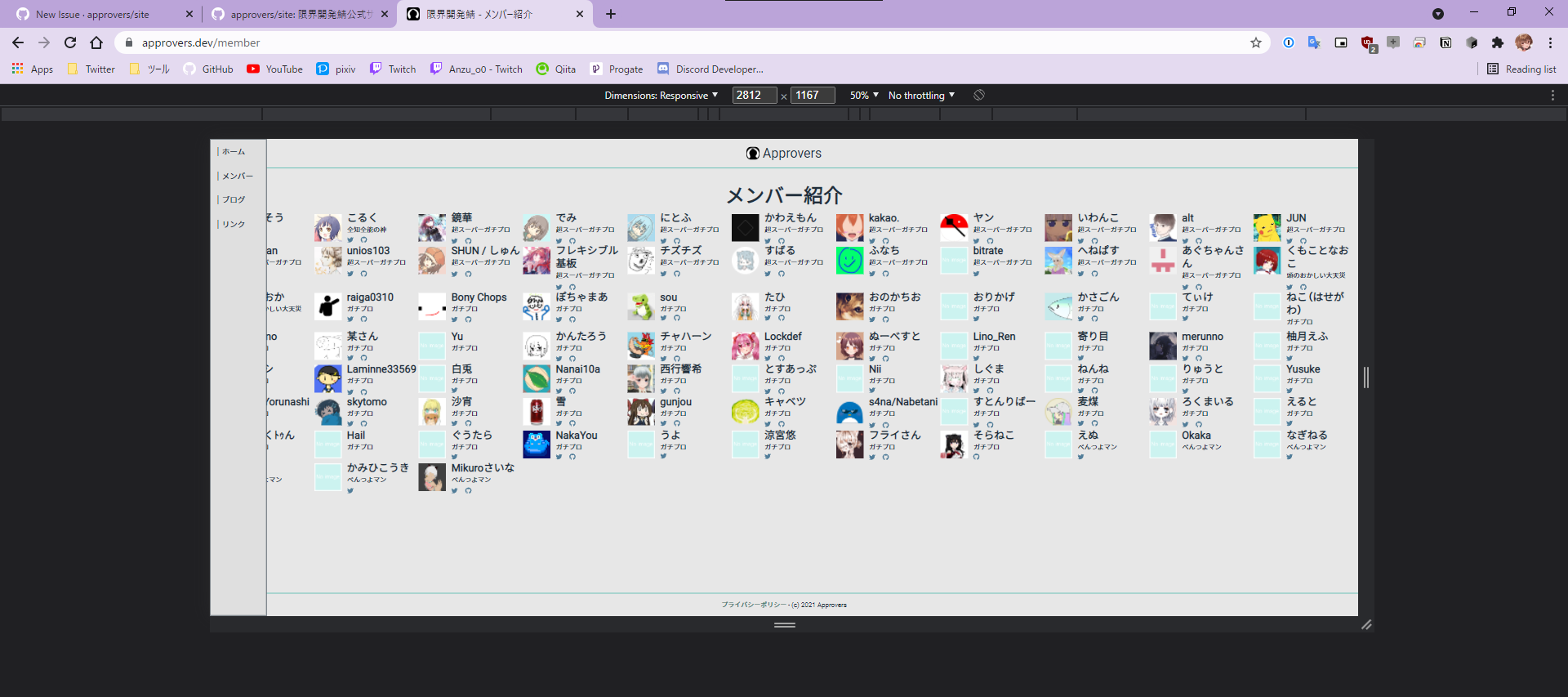The height and width of the screenshot is (697, 1568).
Task: Open Chrome three-dot menu
Action: coord(1550,42)
